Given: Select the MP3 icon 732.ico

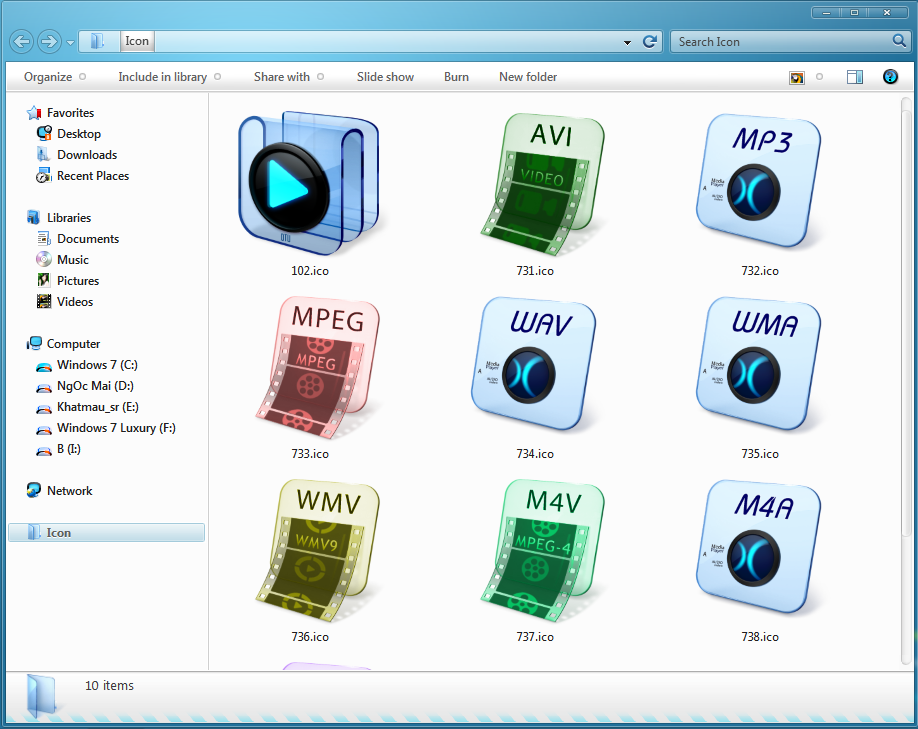Looking at the screenshot, I should coord(759,182).
